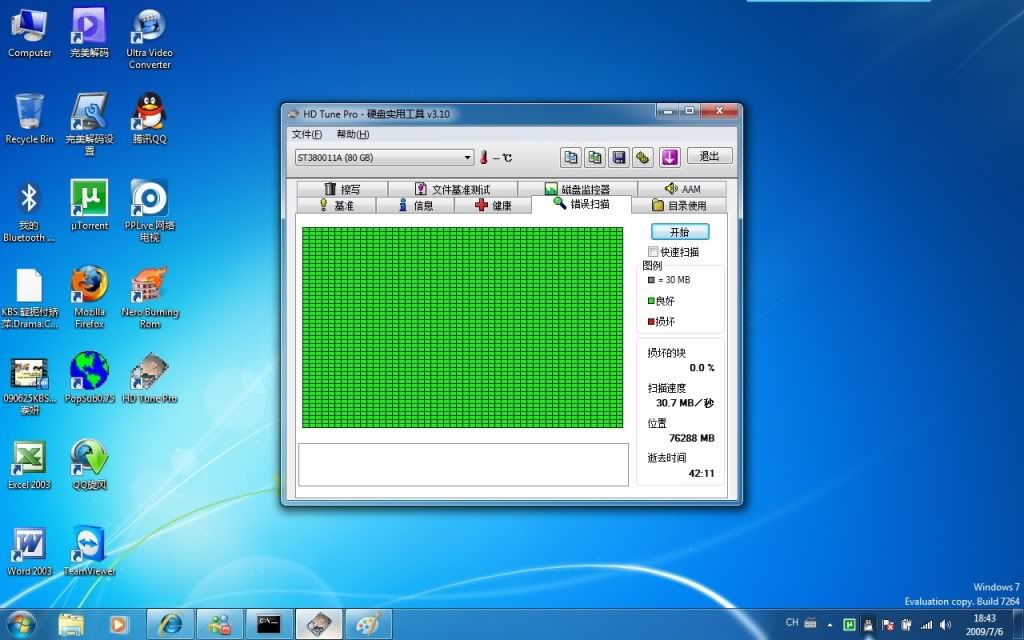Screen dimensions: 1024x640
Task: Click the copy text to clipboard icon
Action: click(x=570, y=157)
